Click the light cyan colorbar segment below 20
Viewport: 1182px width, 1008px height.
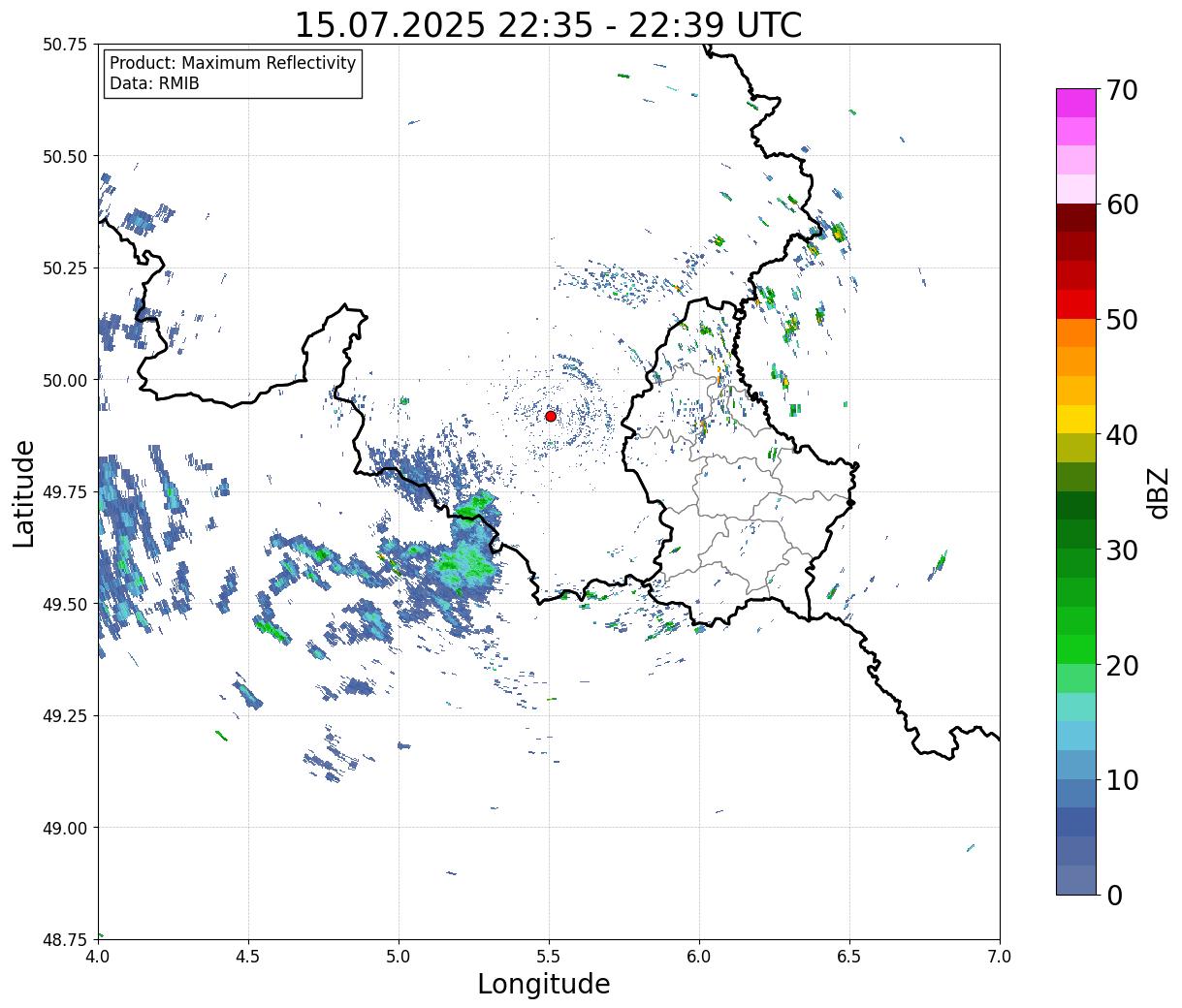click(1076, 707)
